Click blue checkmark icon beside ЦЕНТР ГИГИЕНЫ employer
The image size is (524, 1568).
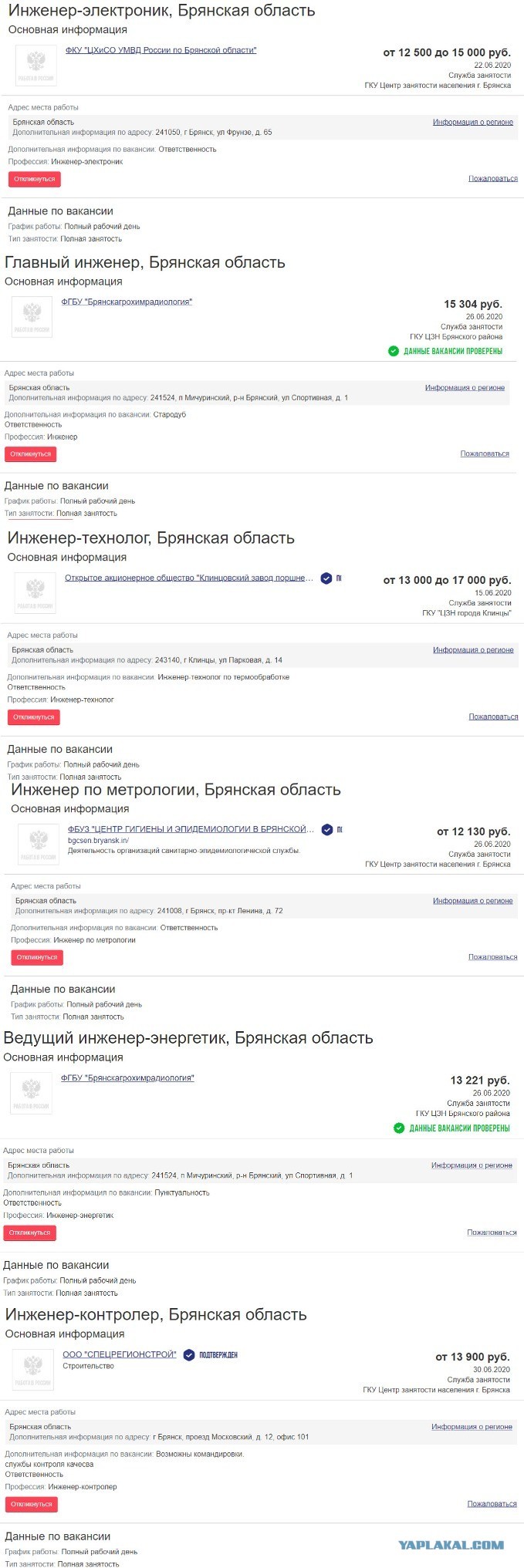click(x=327, y=829)
